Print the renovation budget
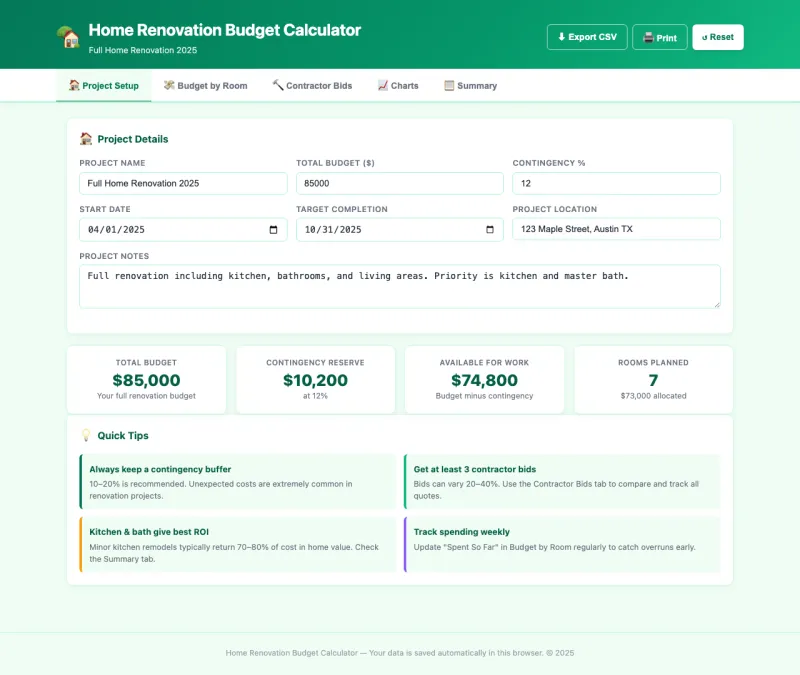 tap(660, 37)
